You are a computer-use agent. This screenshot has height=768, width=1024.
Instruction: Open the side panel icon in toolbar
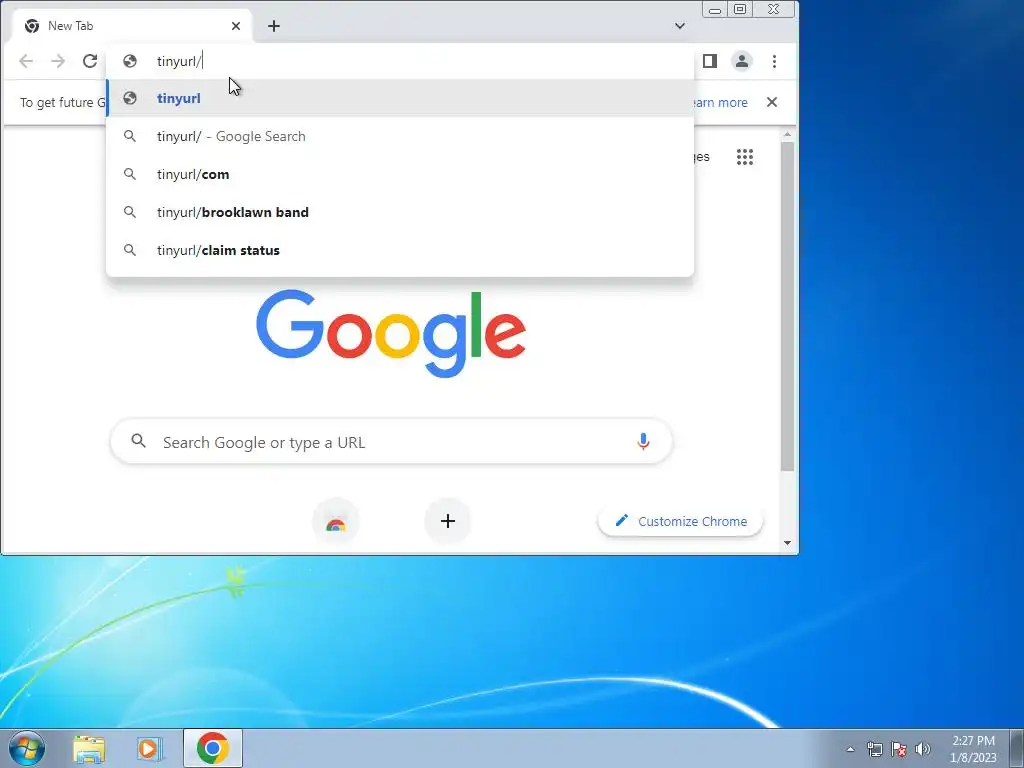pyautogui.click(x=710, y=61)
